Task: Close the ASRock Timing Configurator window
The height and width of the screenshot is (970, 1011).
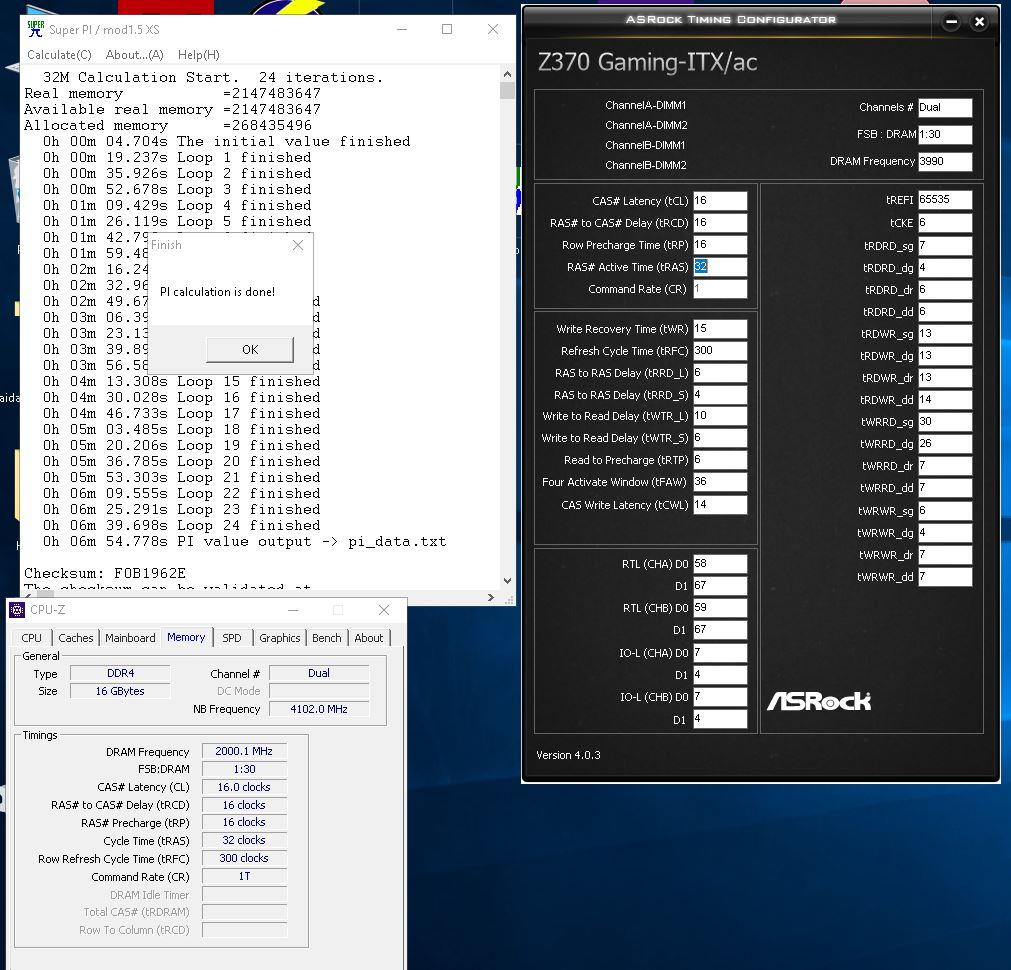Action: (979, 21)
